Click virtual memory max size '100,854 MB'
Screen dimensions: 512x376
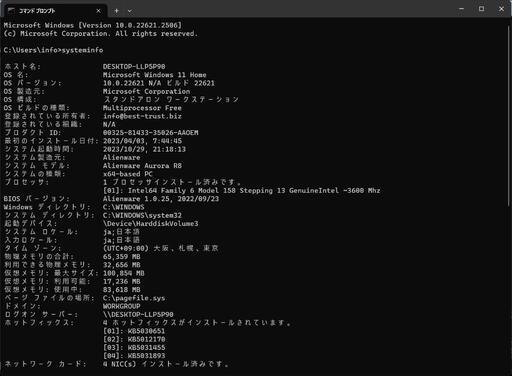coord(124,273)
